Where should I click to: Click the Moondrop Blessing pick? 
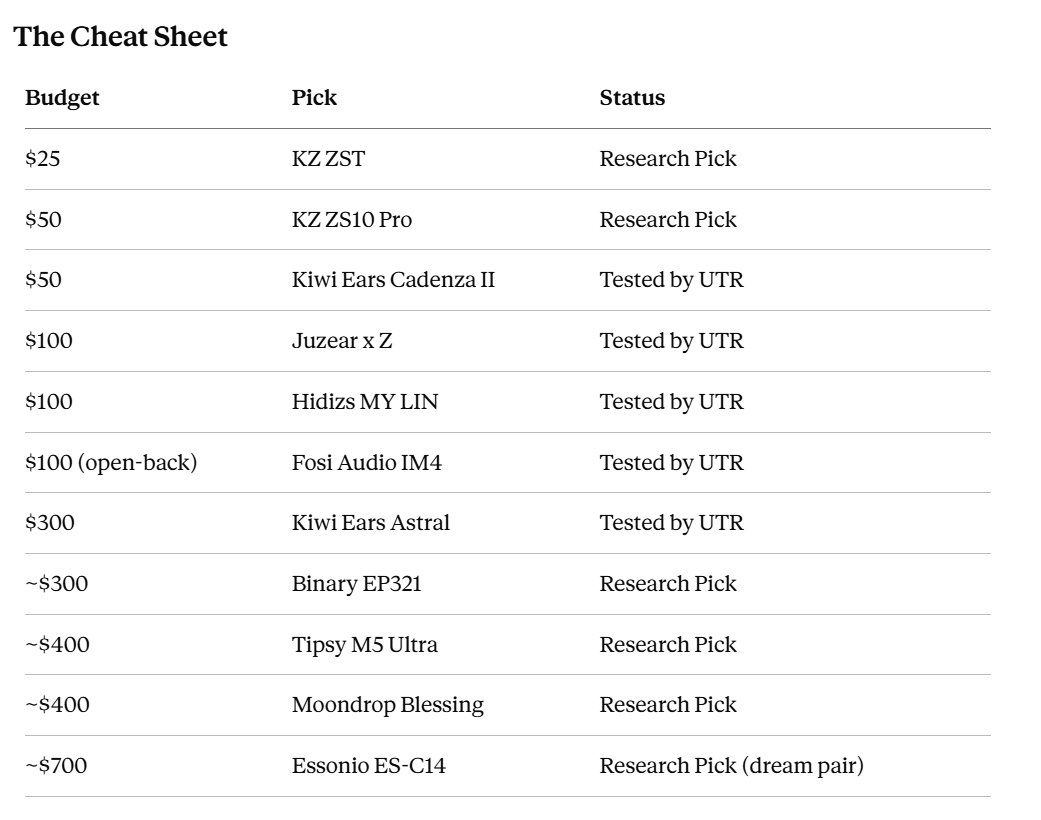(x=388, y=704)
